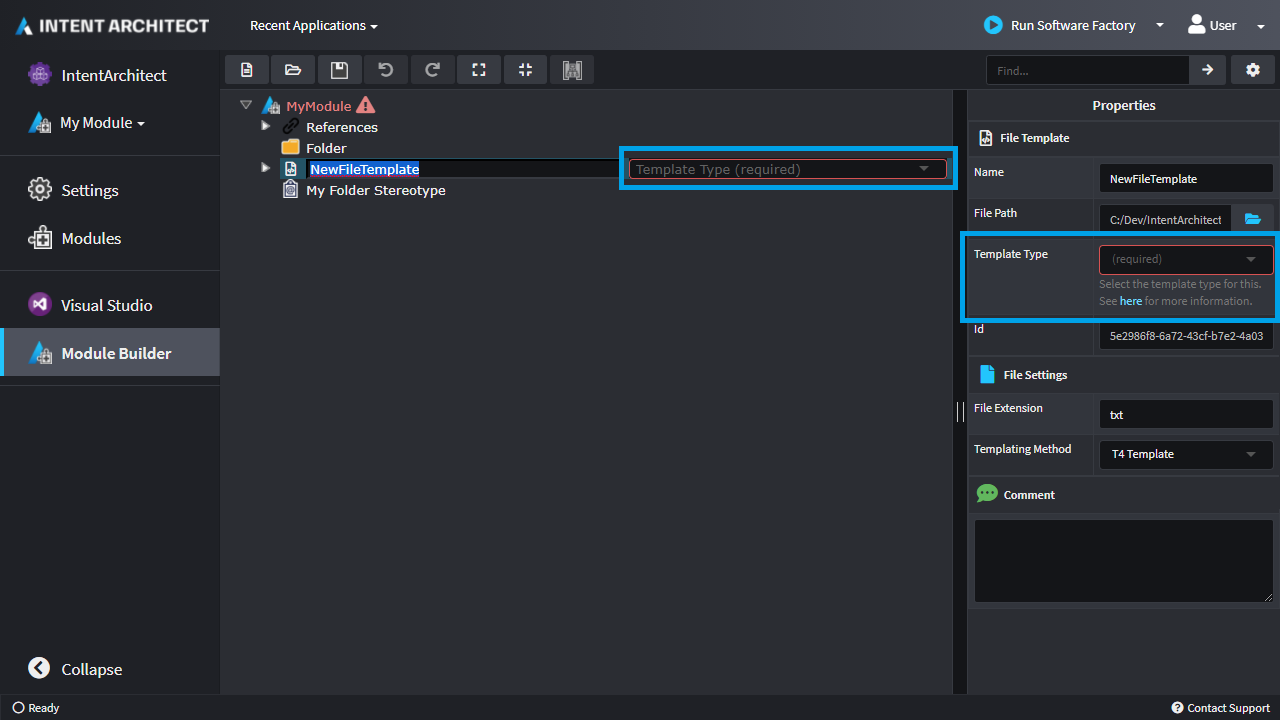Screen dimensions: 1280x720
Task: Expand all tree nodes icon
Action: pos(479,70)
